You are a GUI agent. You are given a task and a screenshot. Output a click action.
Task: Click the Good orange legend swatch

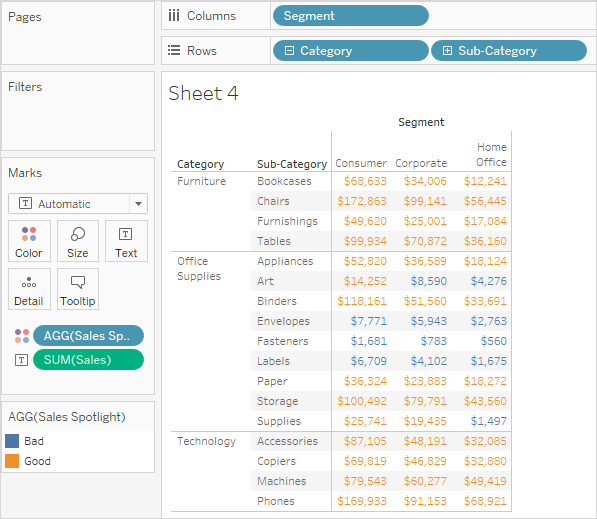click(x=12, y=461)
